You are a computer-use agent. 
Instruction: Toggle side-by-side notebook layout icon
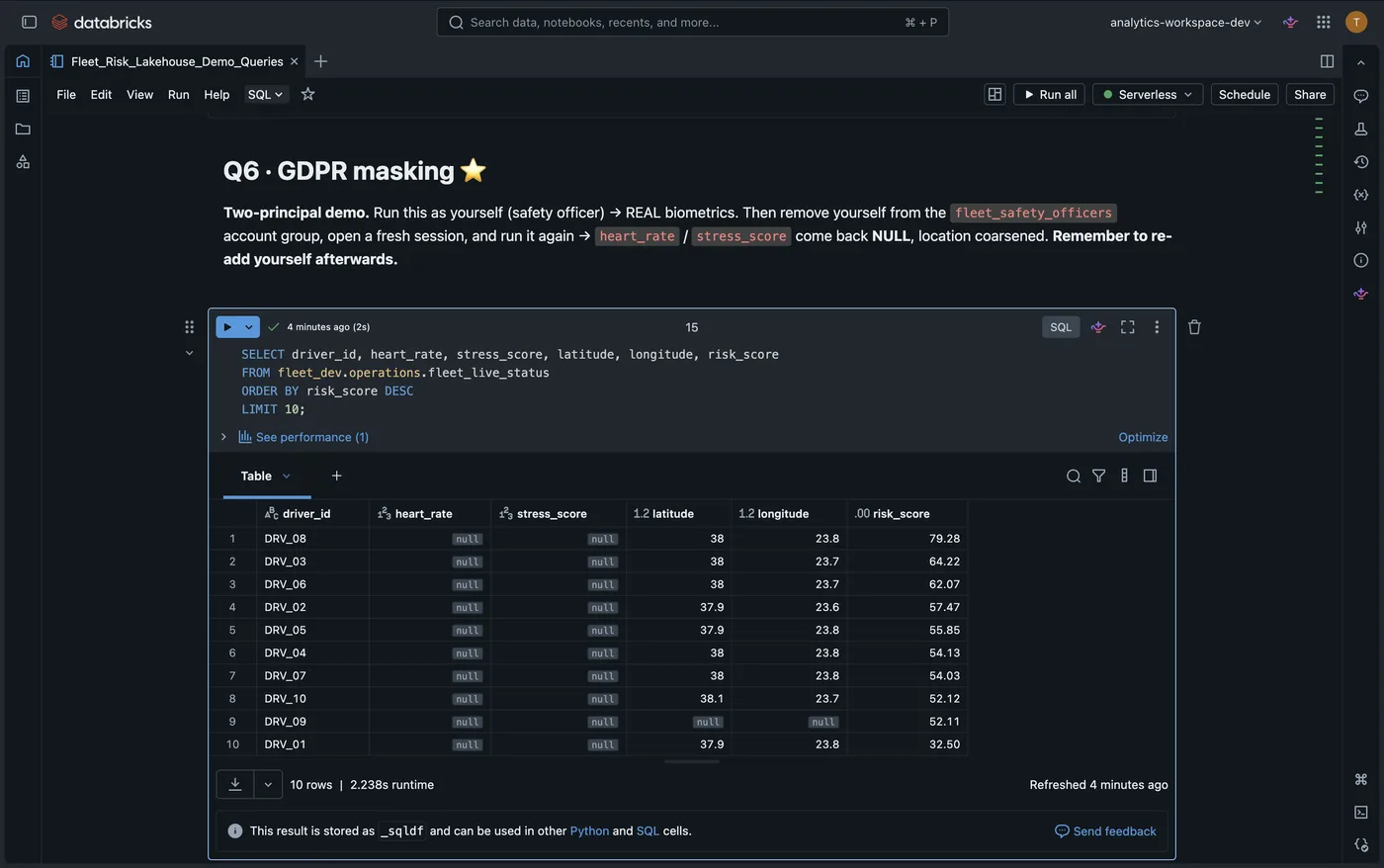[x=1327, y=61]
